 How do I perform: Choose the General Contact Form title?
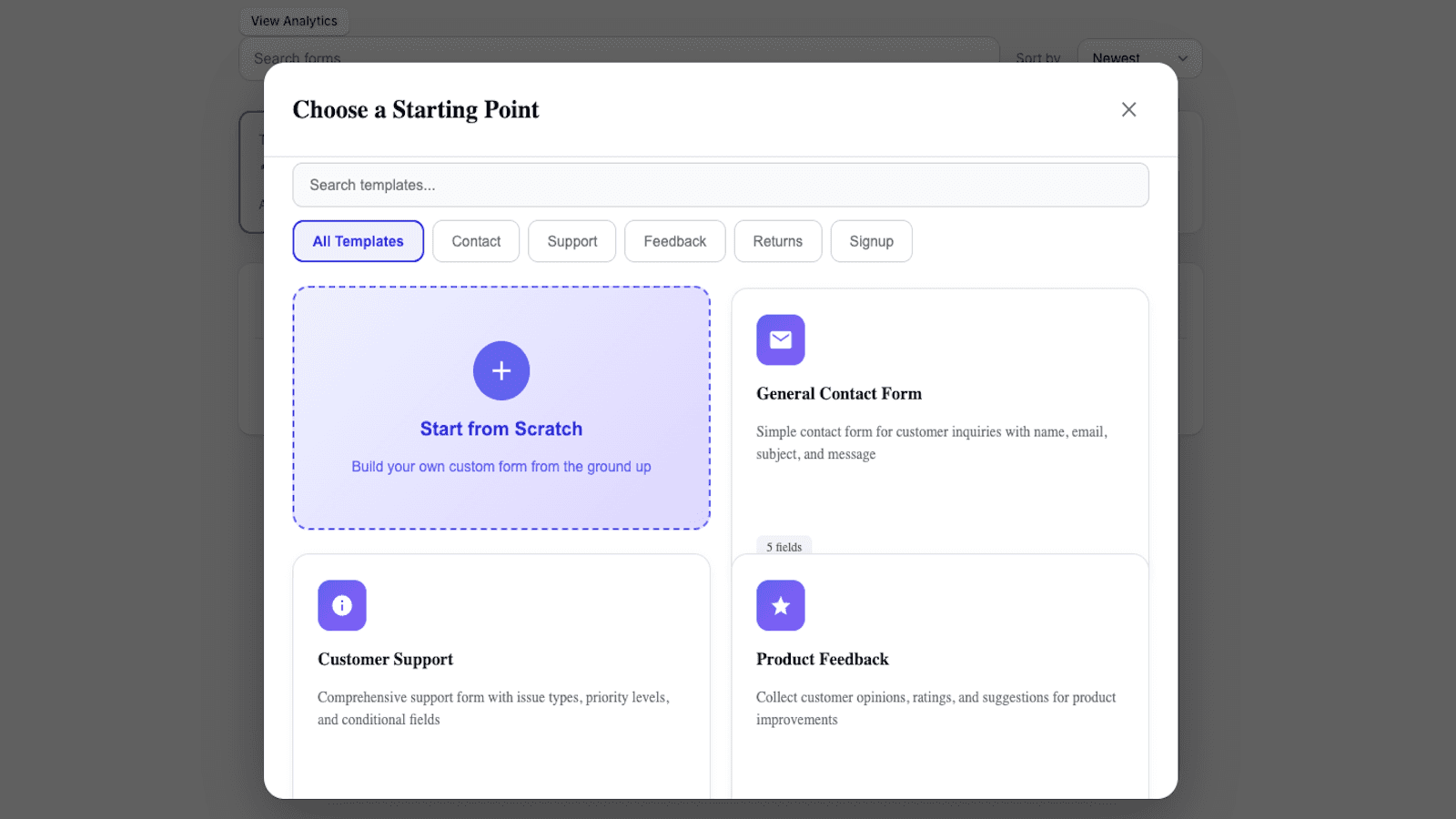(838, 394)
